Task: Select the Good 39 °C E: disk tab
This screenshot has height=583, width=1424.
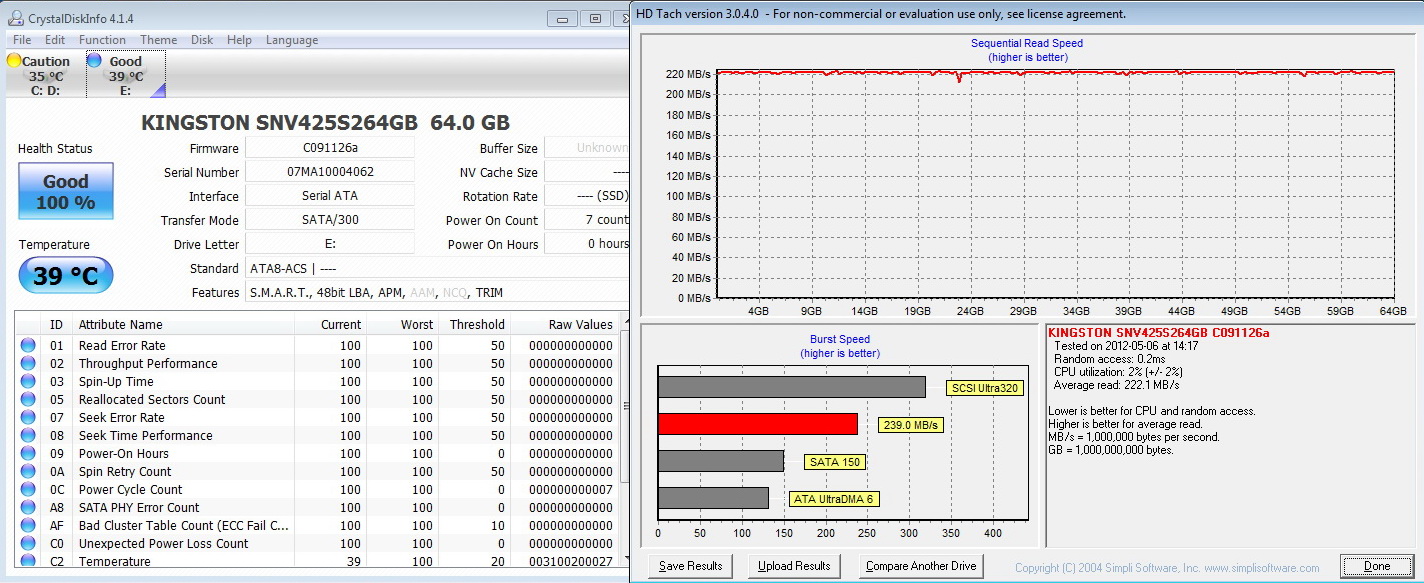Action: click(125, 75)
